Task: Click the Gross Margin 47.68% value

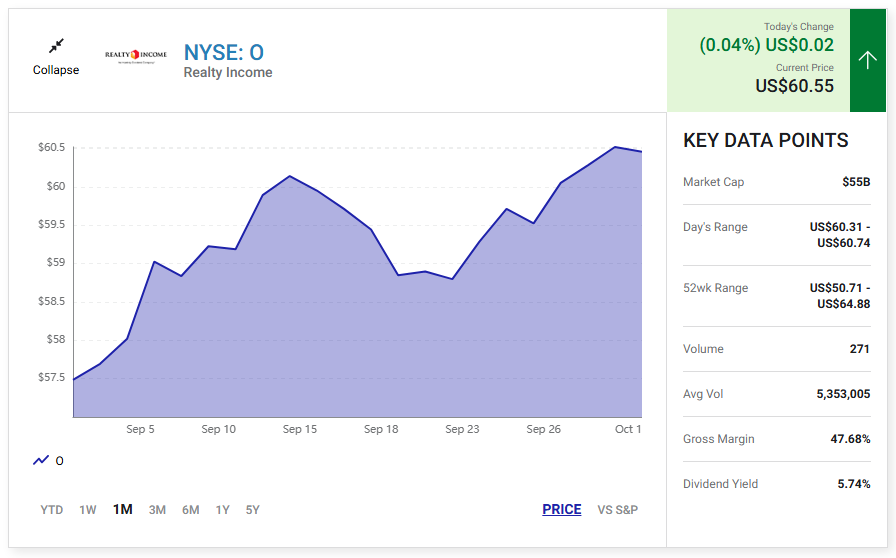Action: 850,439
